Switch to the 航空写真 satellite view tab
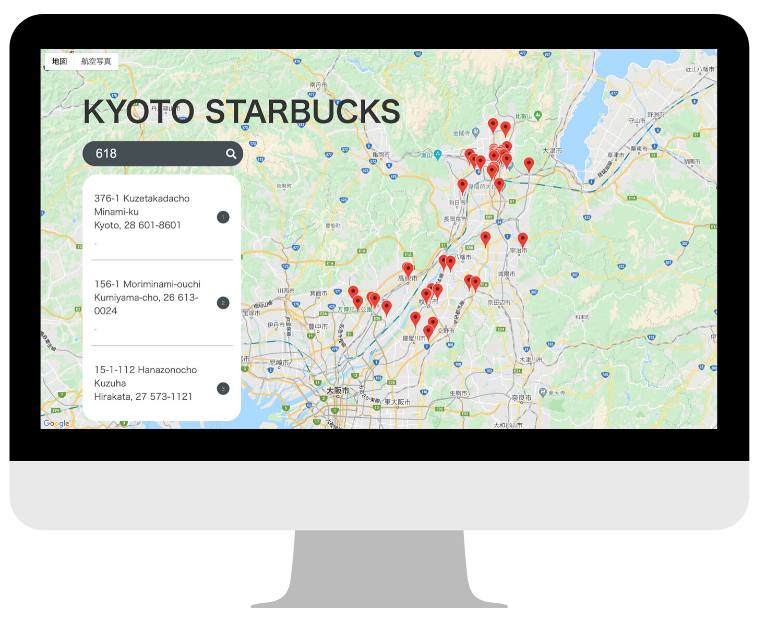This screenshot has height=624, width=762. (96, 61)
